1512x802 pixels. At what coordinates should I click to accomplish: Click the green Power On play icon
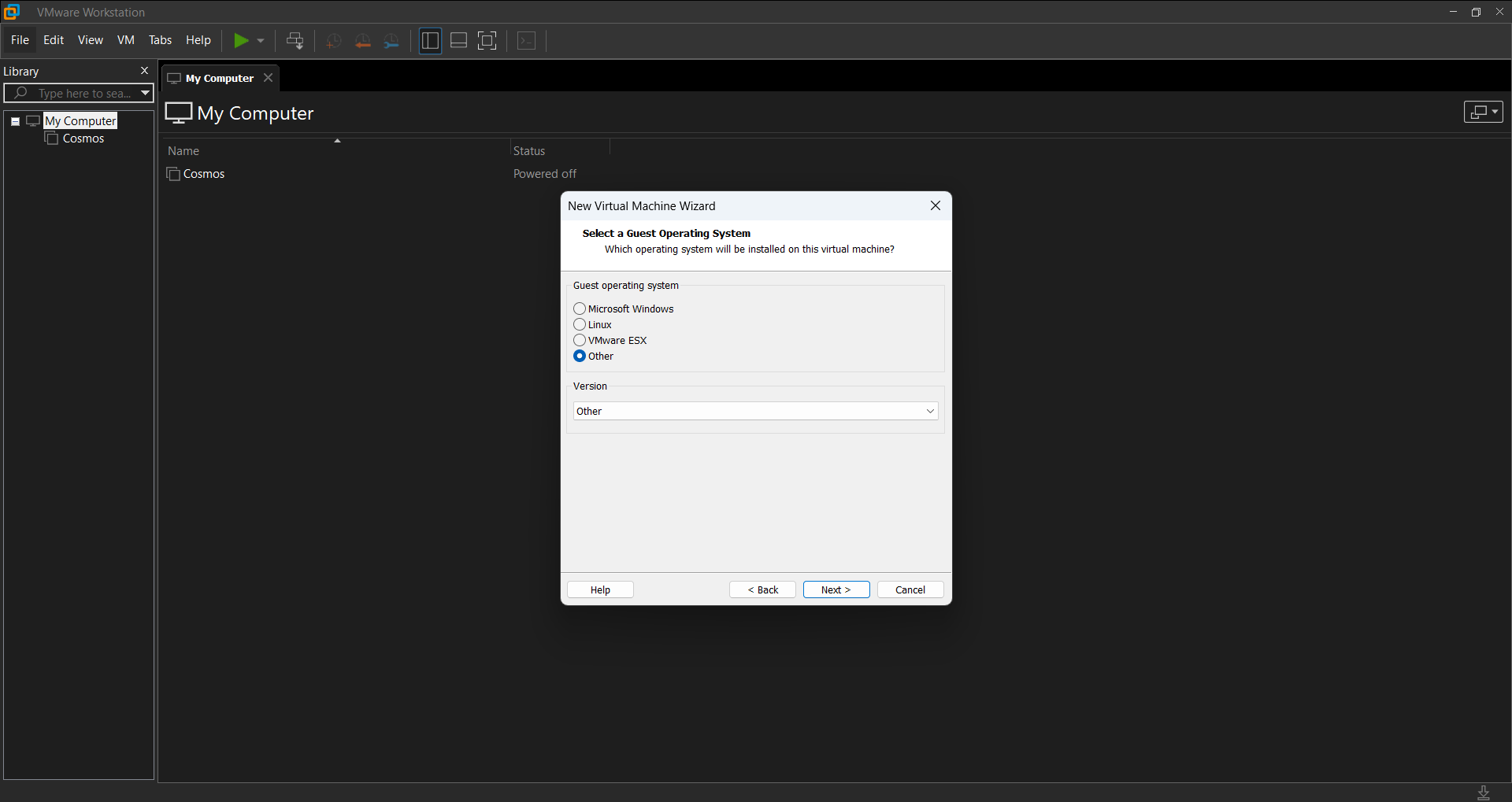241,40
